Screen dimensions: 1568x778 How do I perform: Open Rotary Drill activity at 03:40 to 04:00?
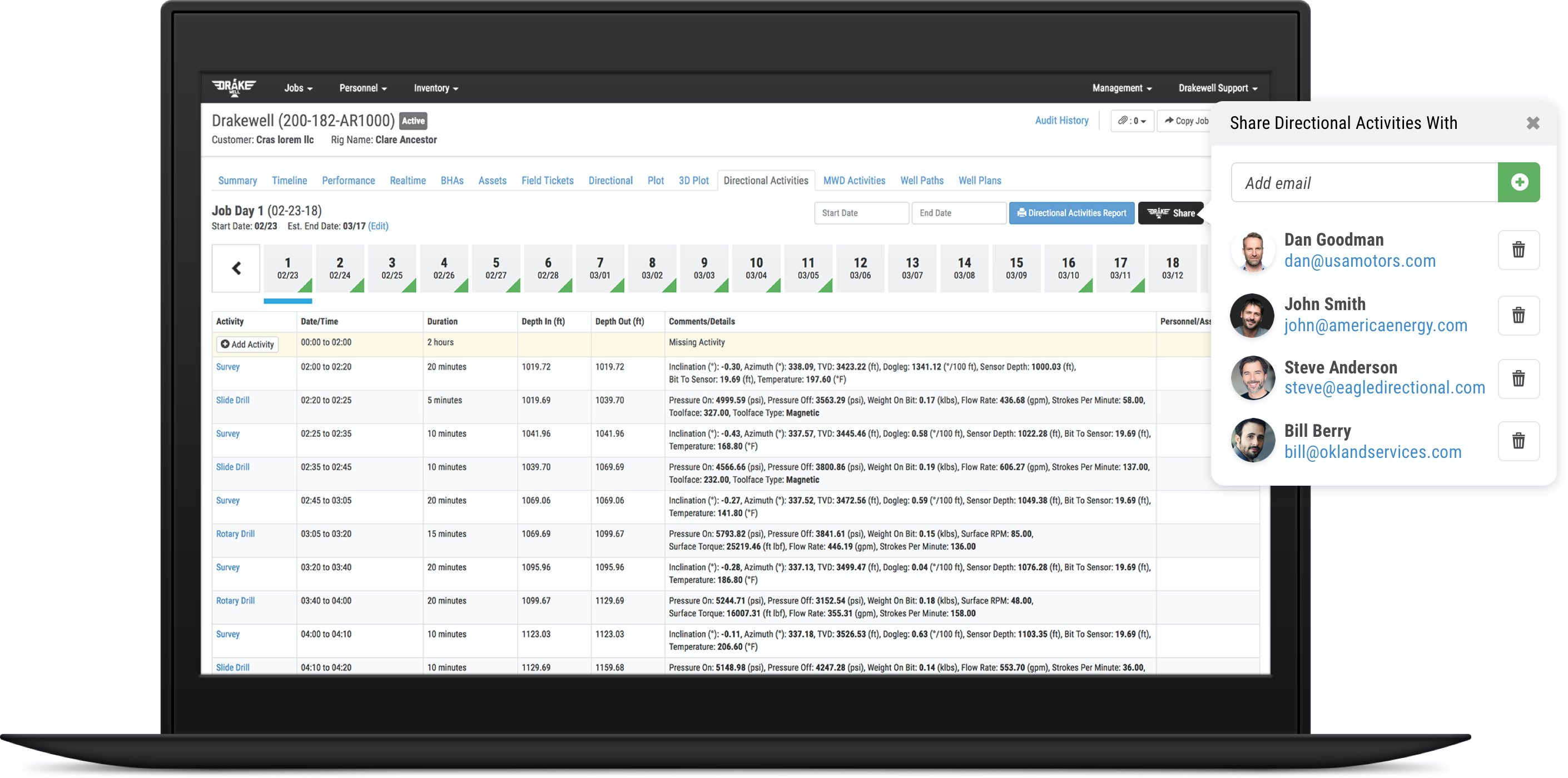pyautogui.click(x=235, y=601)
